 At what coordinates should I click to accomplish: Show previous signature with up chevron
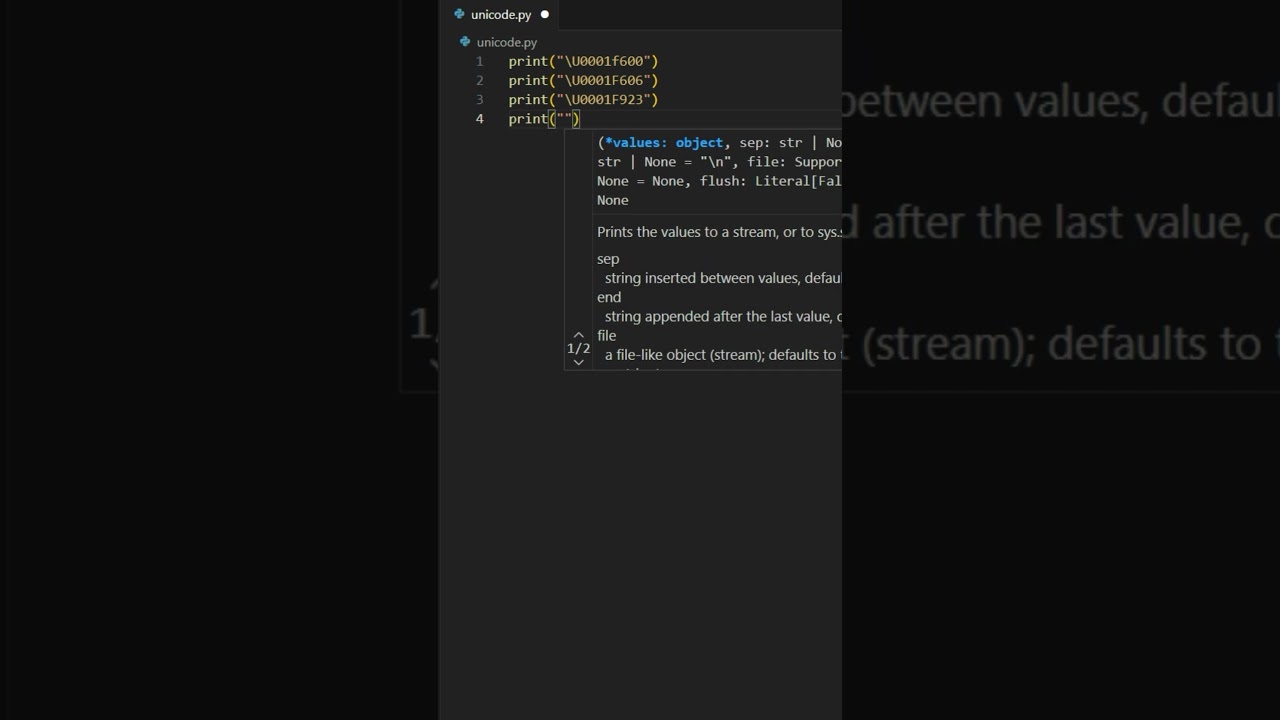[x=578, y=335]
